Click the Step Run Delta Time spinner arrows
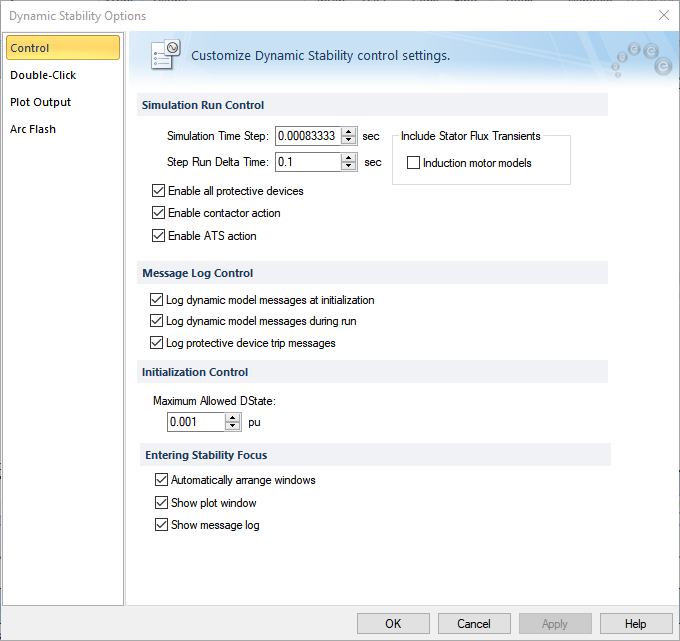The height and width of the screenshot is (641, 680). pos(349,162)
